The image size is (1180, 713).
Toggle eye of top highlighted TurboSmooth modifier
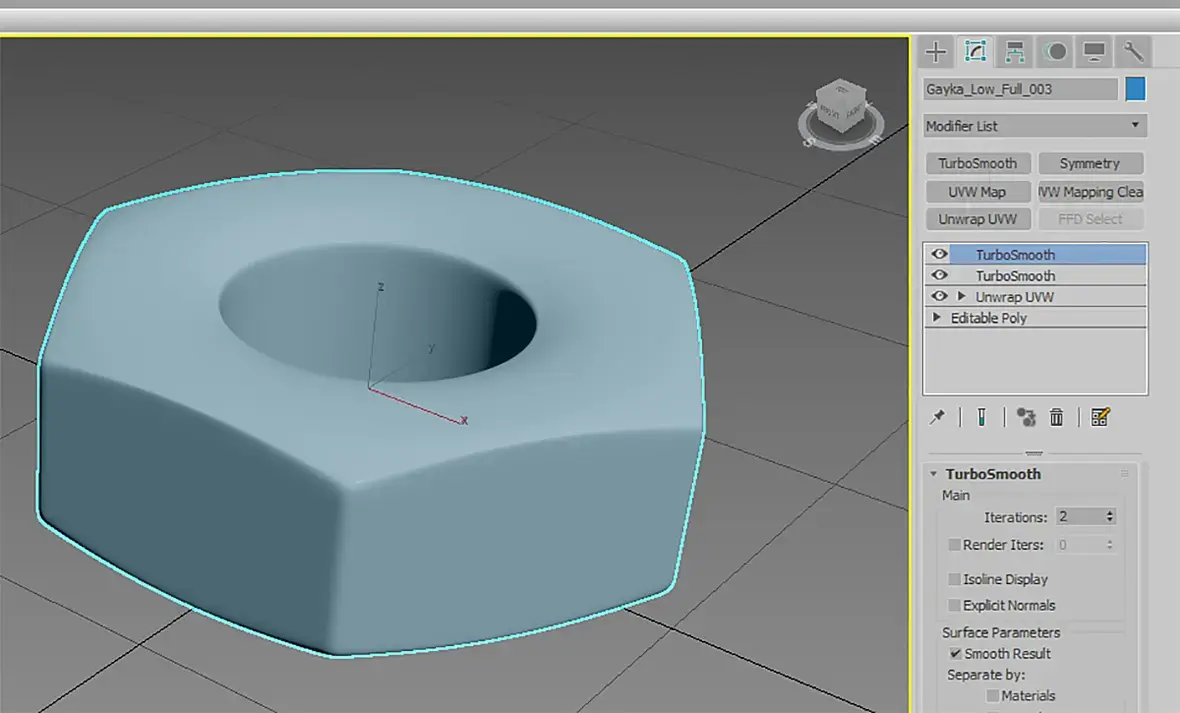[x=939, y=254]
